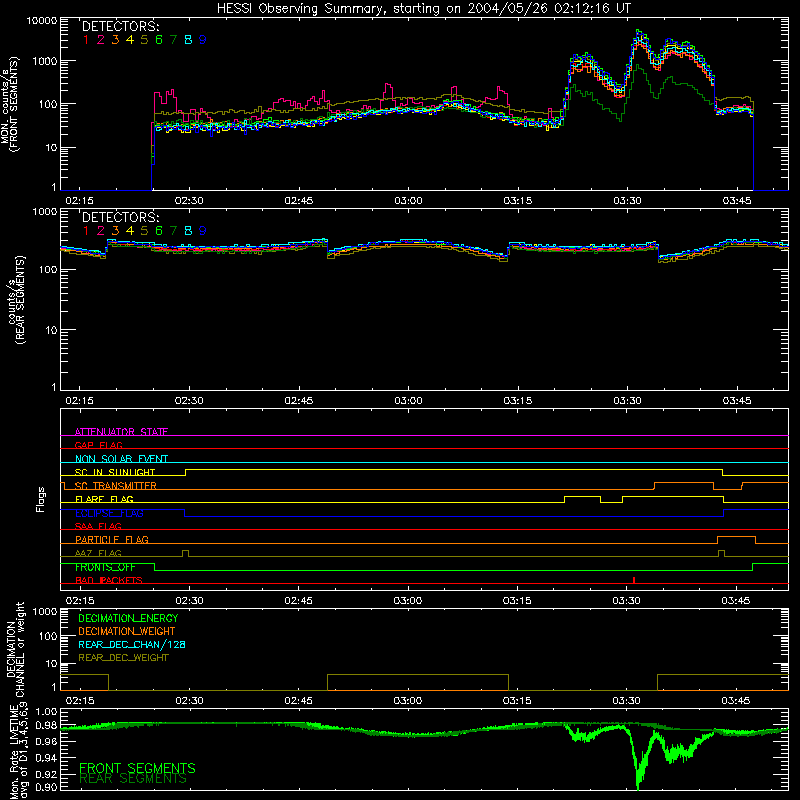
Task: Select detector 8 in front segments legend
Action: click(x=188, y=40)
